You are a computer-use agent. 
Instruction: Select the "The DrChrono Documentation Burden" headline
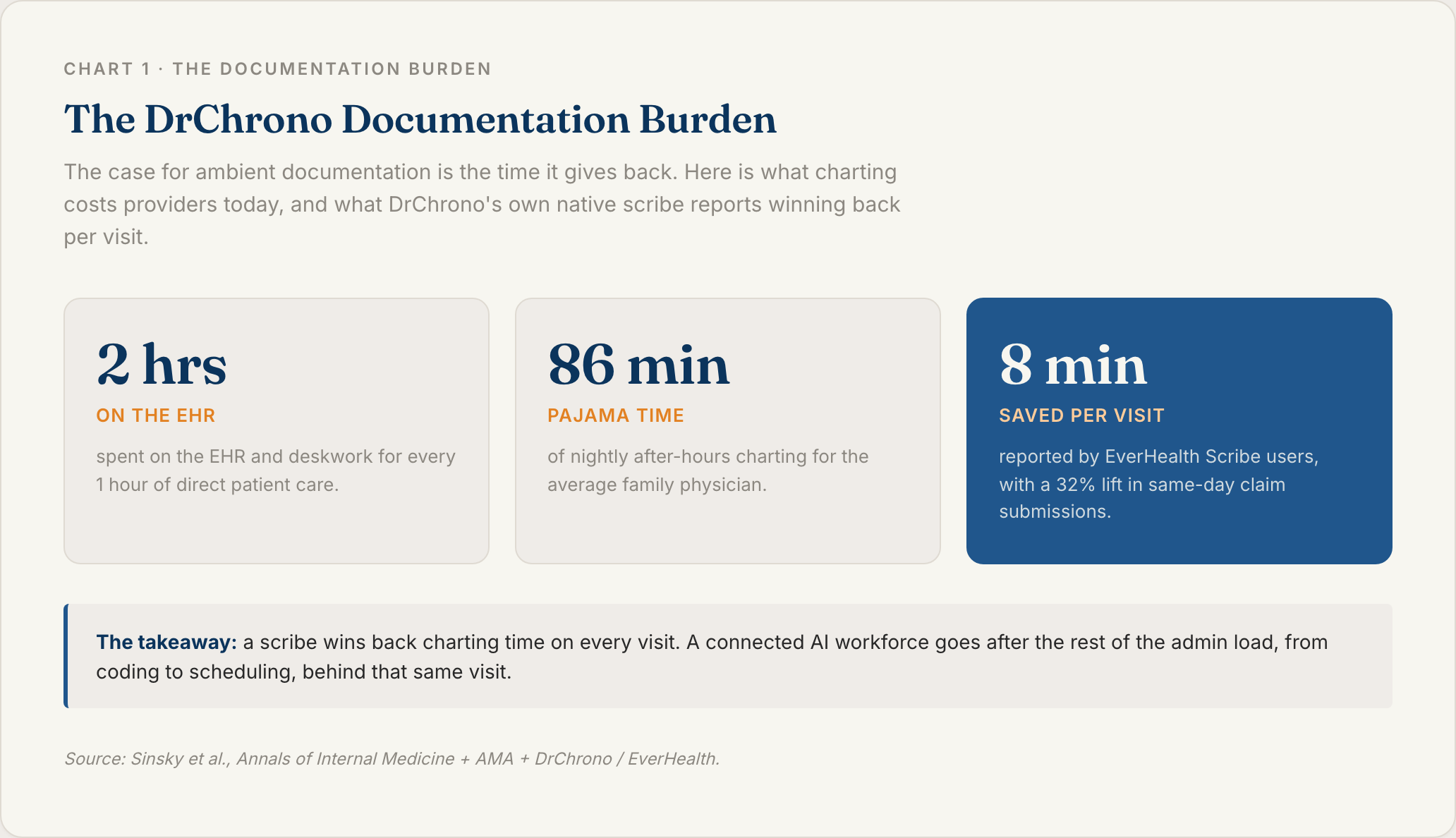coord(420,119)
